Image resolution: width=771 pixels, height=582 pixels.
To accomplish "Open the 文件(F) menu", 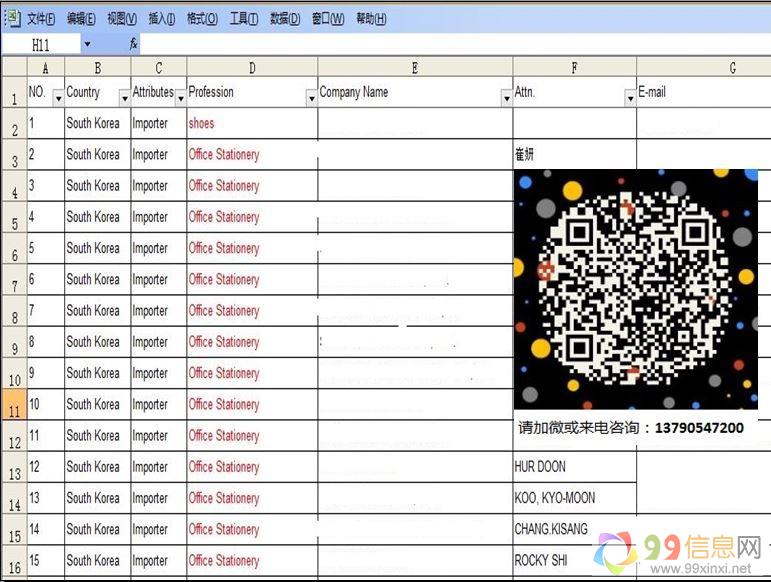I will (41, 19).
